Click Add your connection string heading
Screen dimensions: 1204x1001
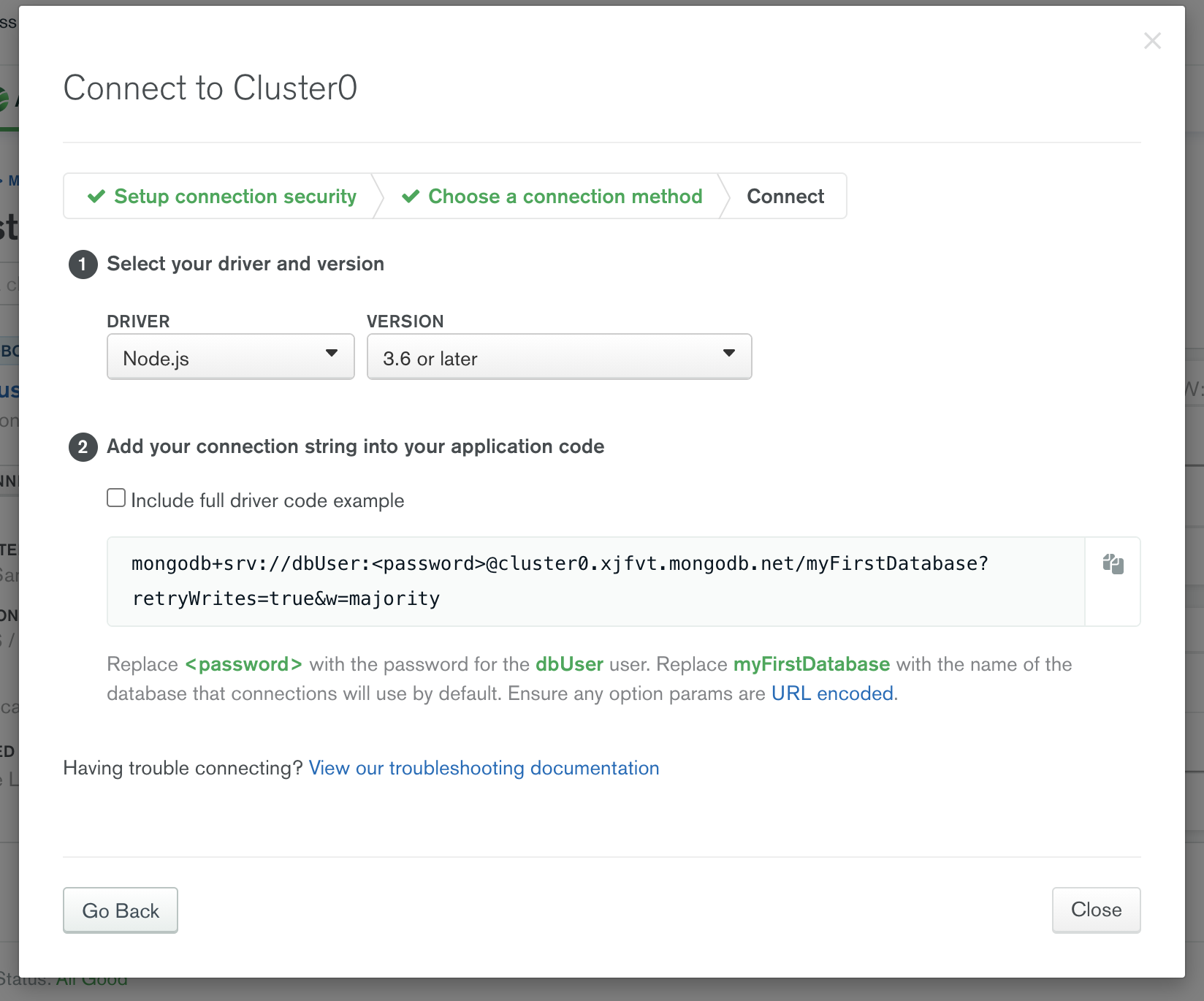coord(356,446)
